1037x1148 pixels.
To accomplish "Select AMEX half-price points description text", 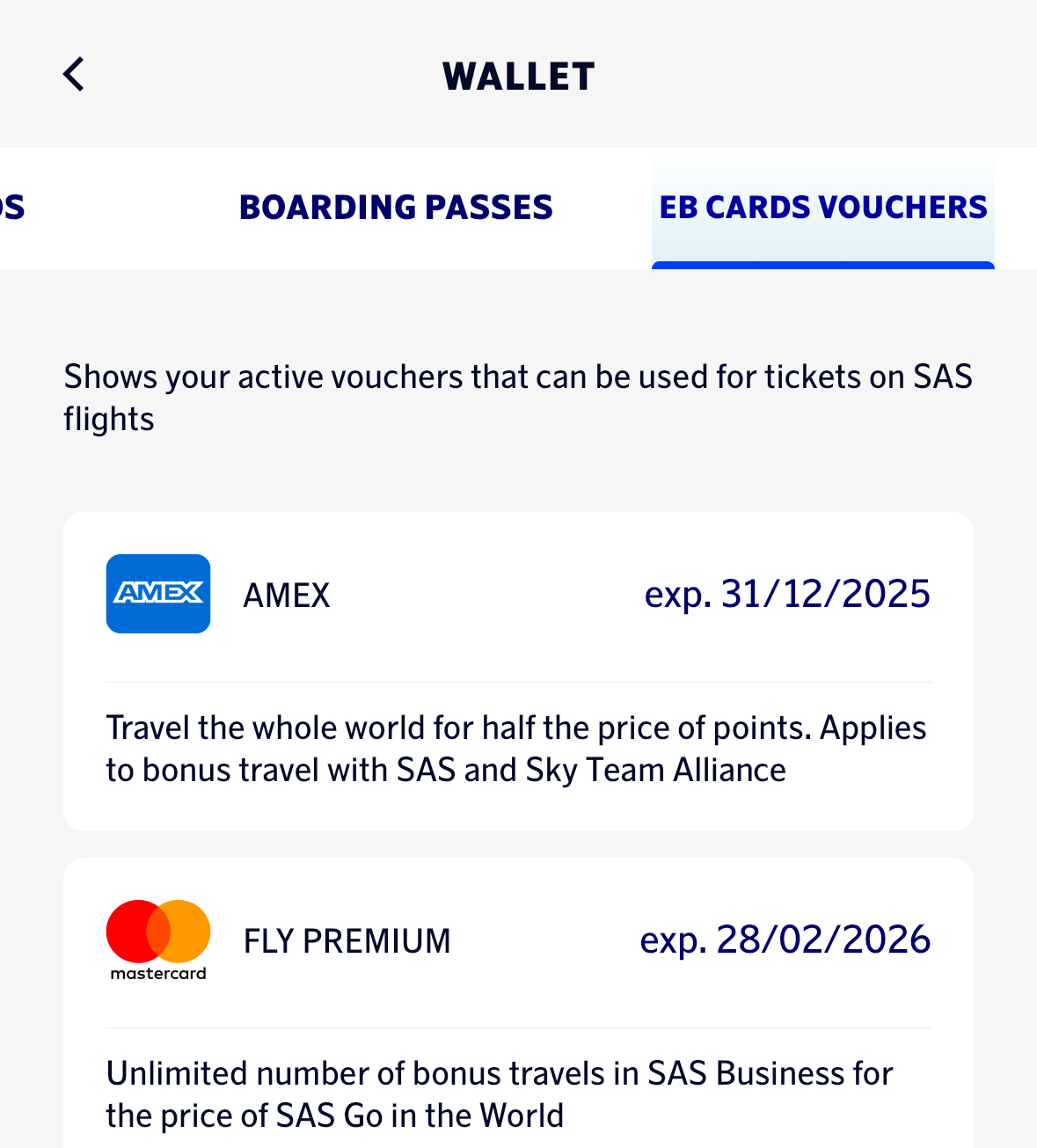I will [x=515, y=749].
